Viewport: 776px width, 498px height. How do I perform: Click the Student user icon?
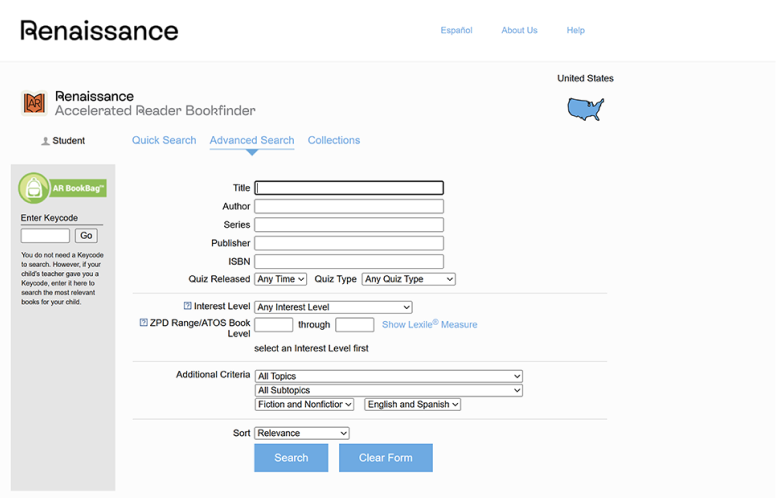click(x=45, y=141)
